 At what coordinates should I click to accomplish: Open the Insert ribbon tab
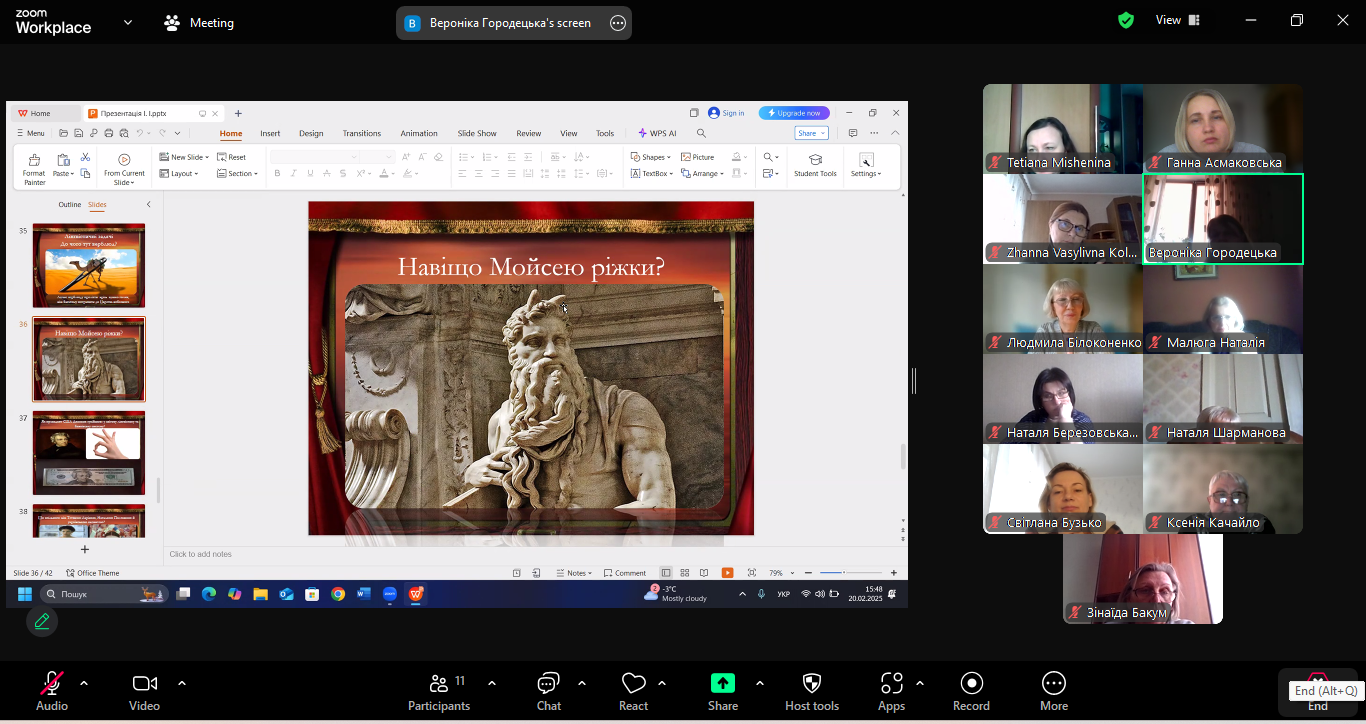pos(270,133)
